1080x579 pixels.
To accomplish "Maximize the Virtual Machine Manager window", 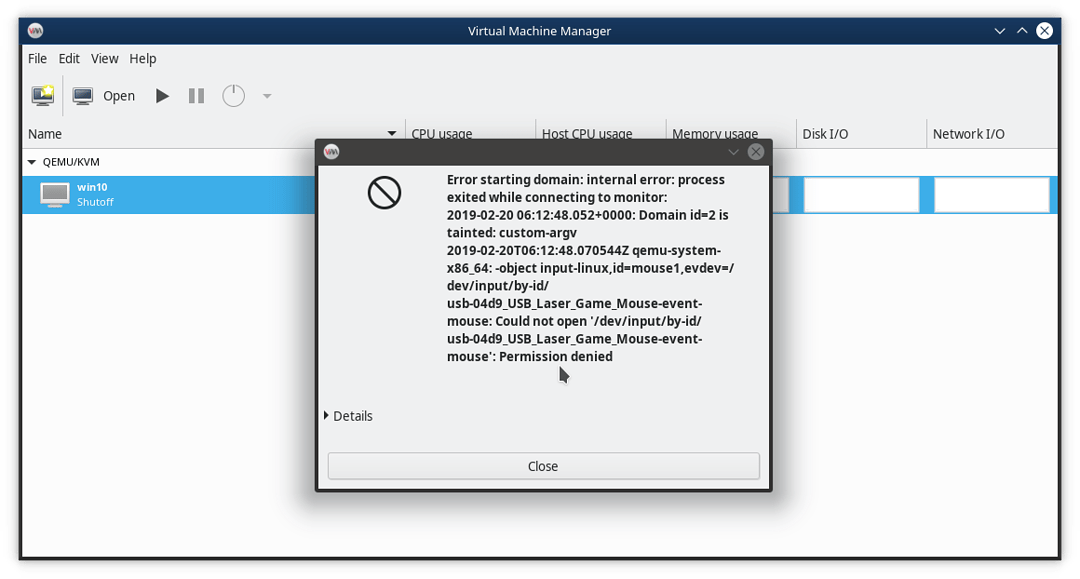I will (1022, 31).
